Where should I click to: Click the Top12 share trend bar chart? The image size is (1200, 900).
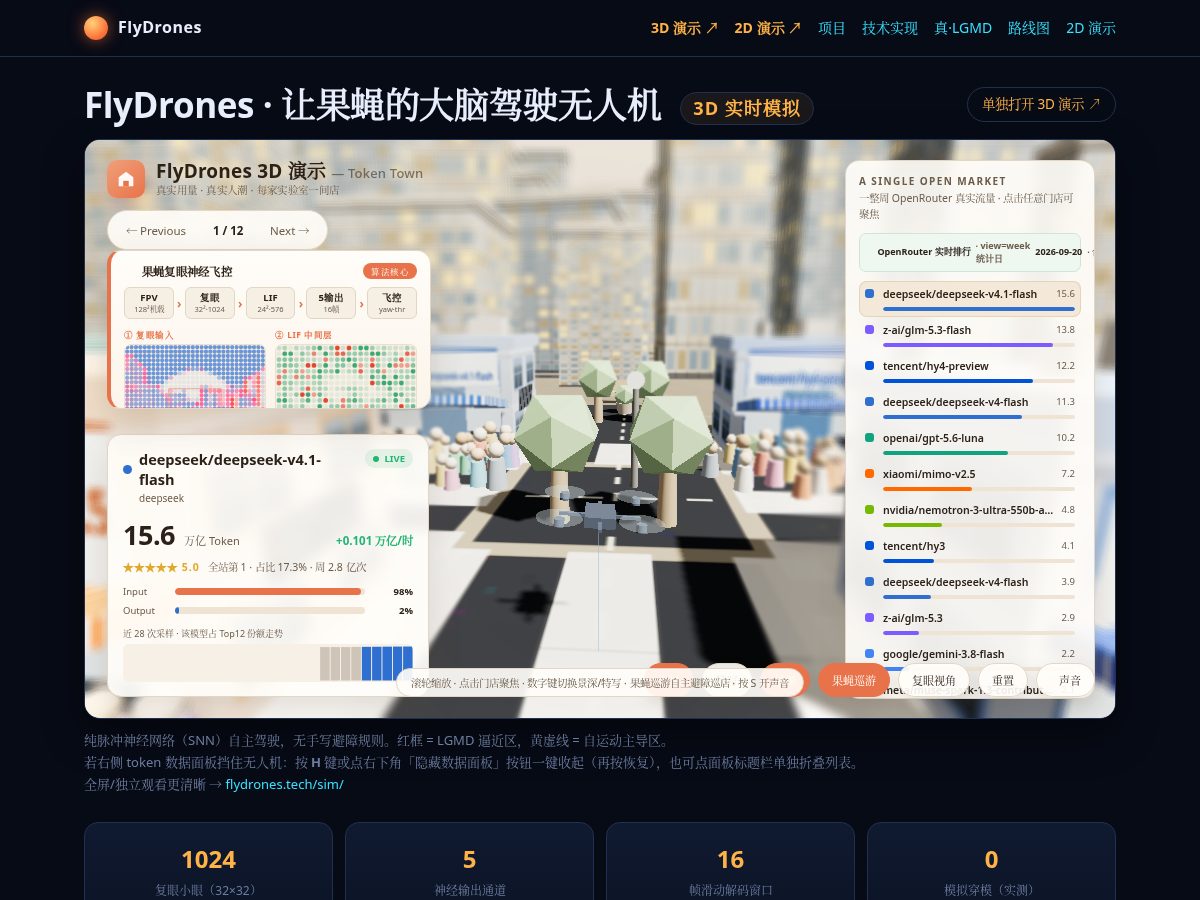pyautogui.click(x=268, y=664)
